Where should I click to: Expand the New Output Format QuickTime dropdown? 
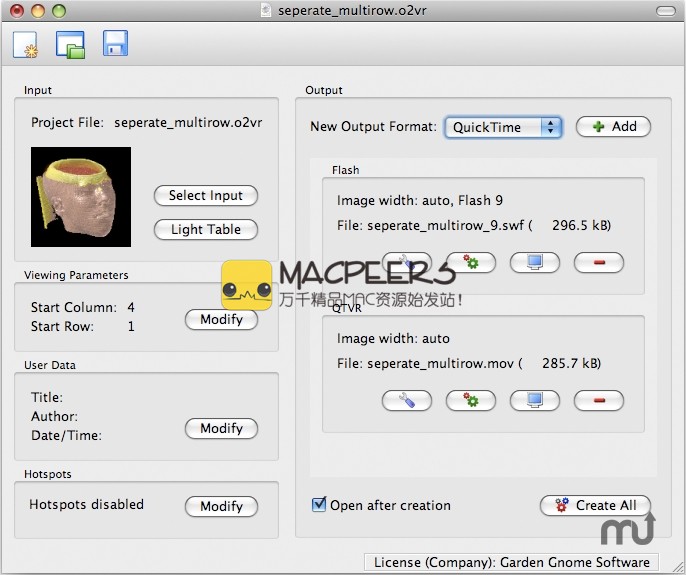503,127
